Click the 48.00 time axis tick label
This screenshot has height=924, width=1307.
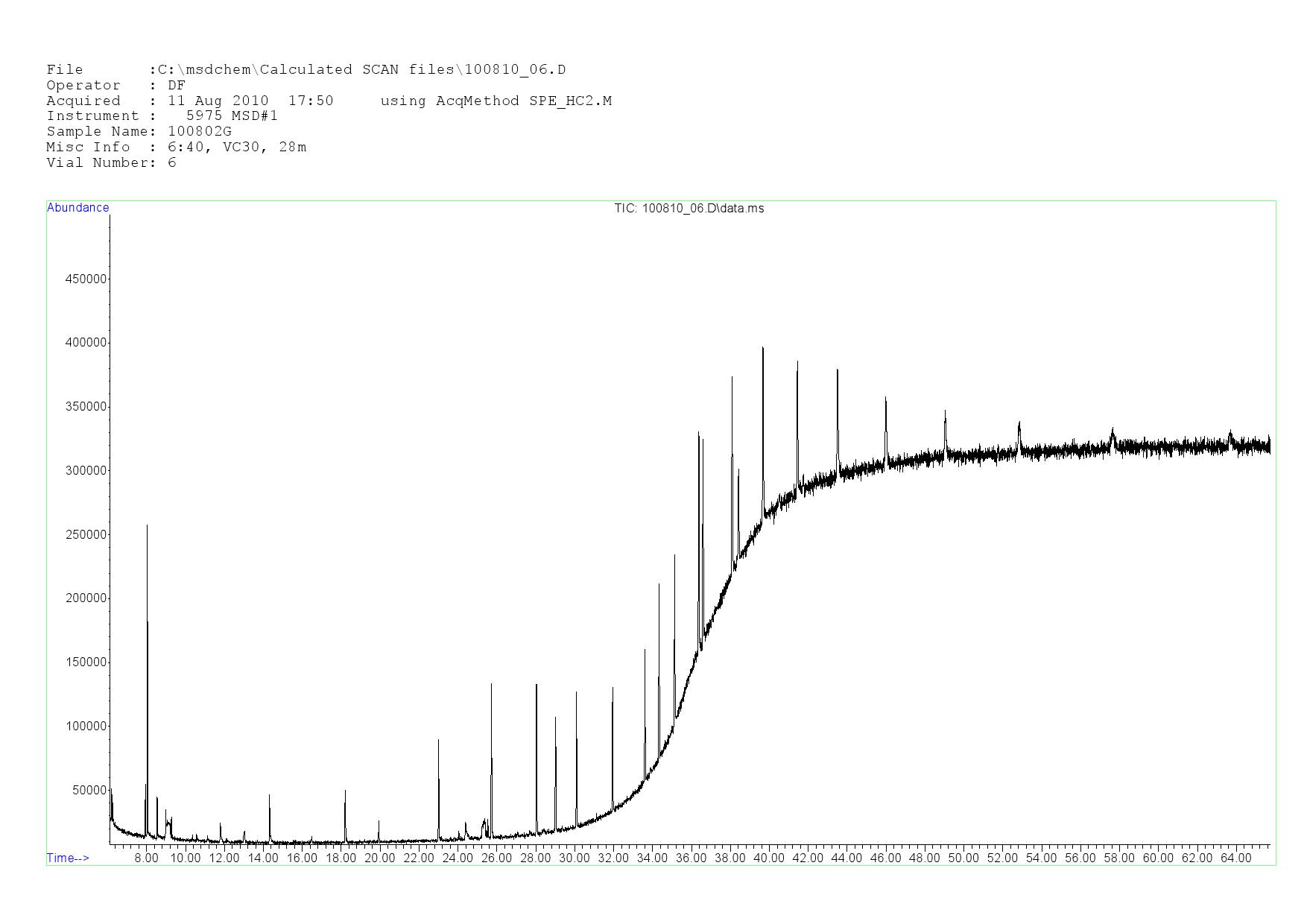click(924, 858)
